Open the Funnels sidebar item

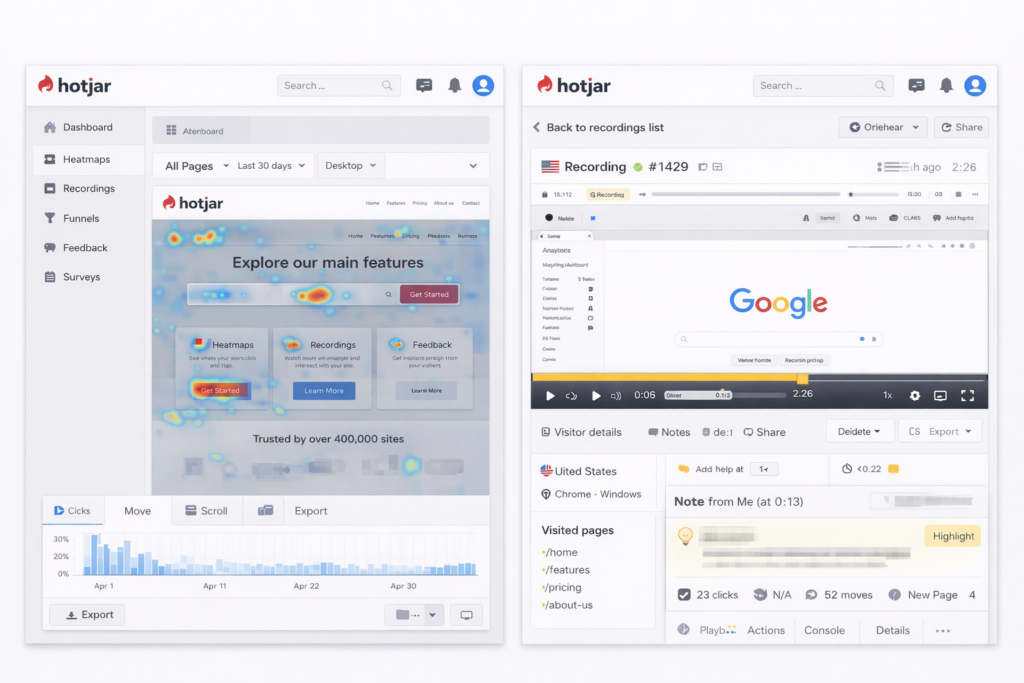(80, 218)
